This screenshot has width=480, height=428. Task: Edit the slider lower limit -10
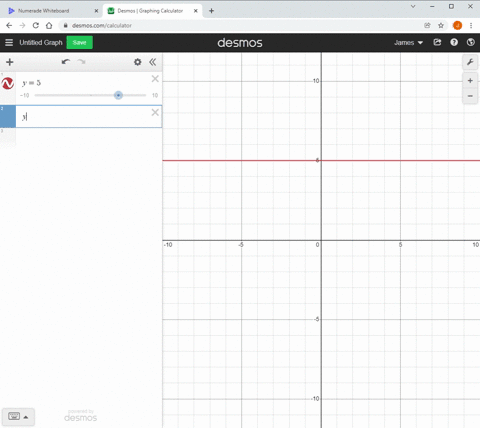coord(24,95)
